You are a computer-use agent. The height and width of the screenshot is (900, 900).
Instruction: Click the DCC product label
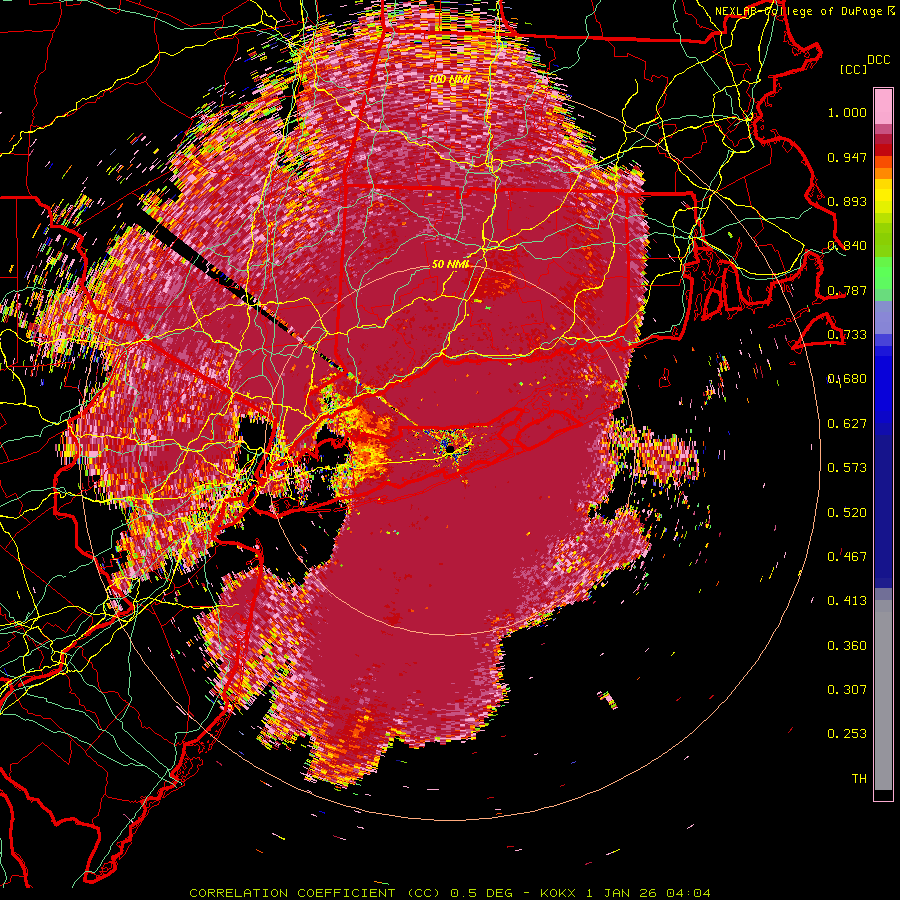click(878, 59)
